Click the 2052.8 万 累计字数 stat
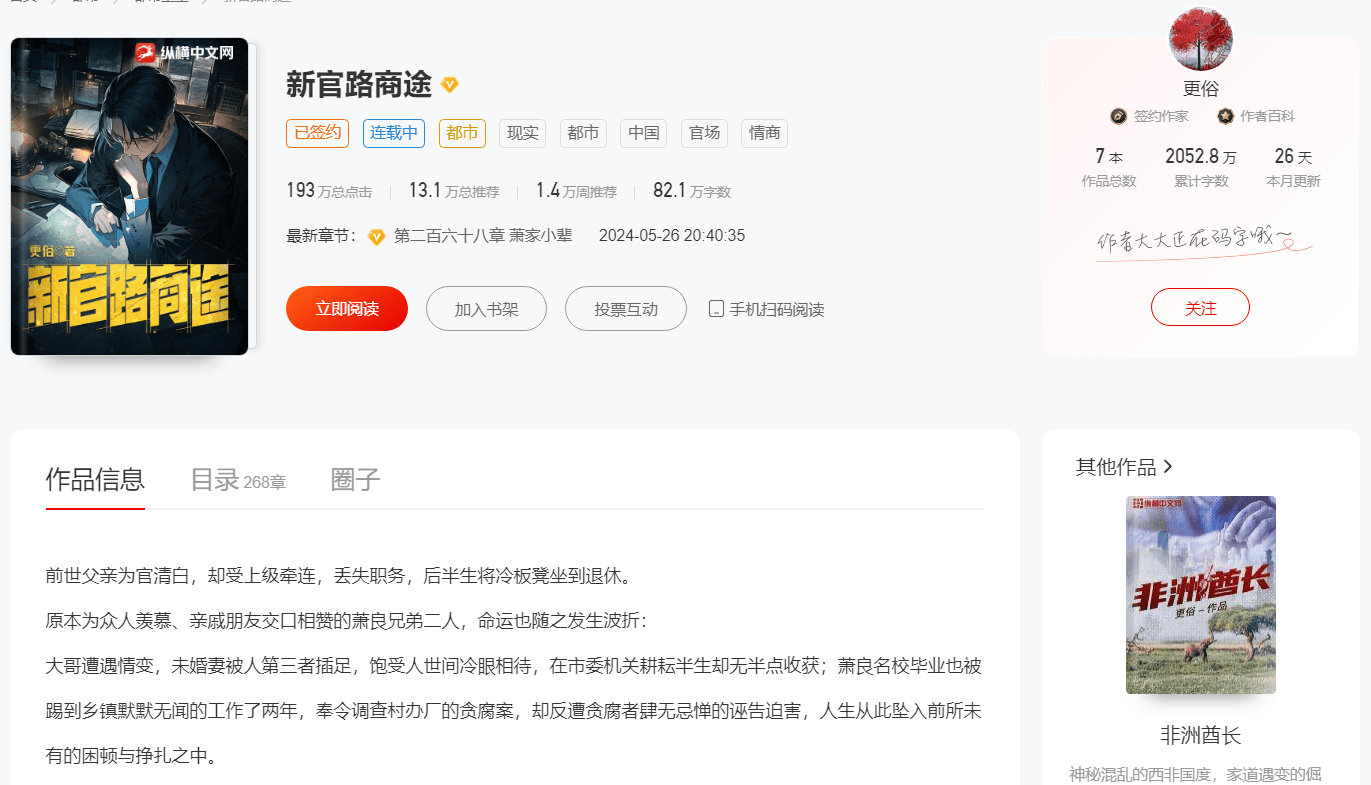This screenshot has width=1371, height=785. pos(1201,168)
